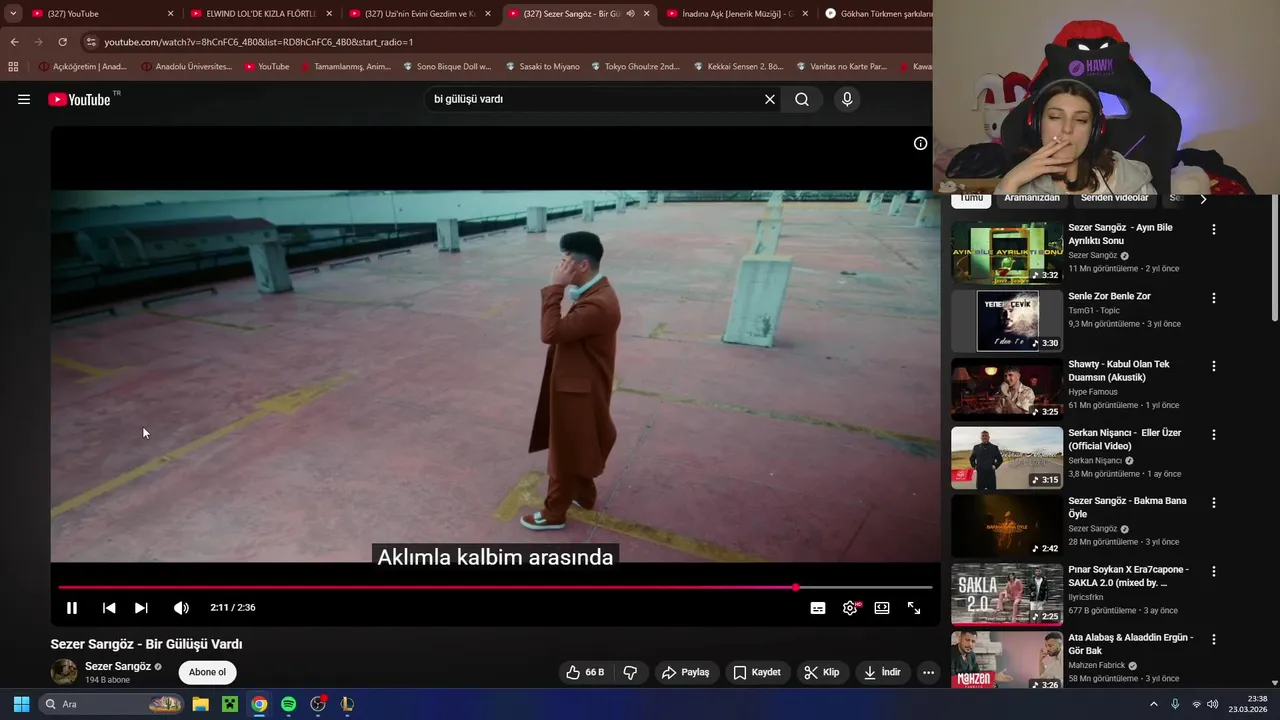This screenshot has height=720, width=1280.
Task: Click the search magnifier button
Action: 802,99
